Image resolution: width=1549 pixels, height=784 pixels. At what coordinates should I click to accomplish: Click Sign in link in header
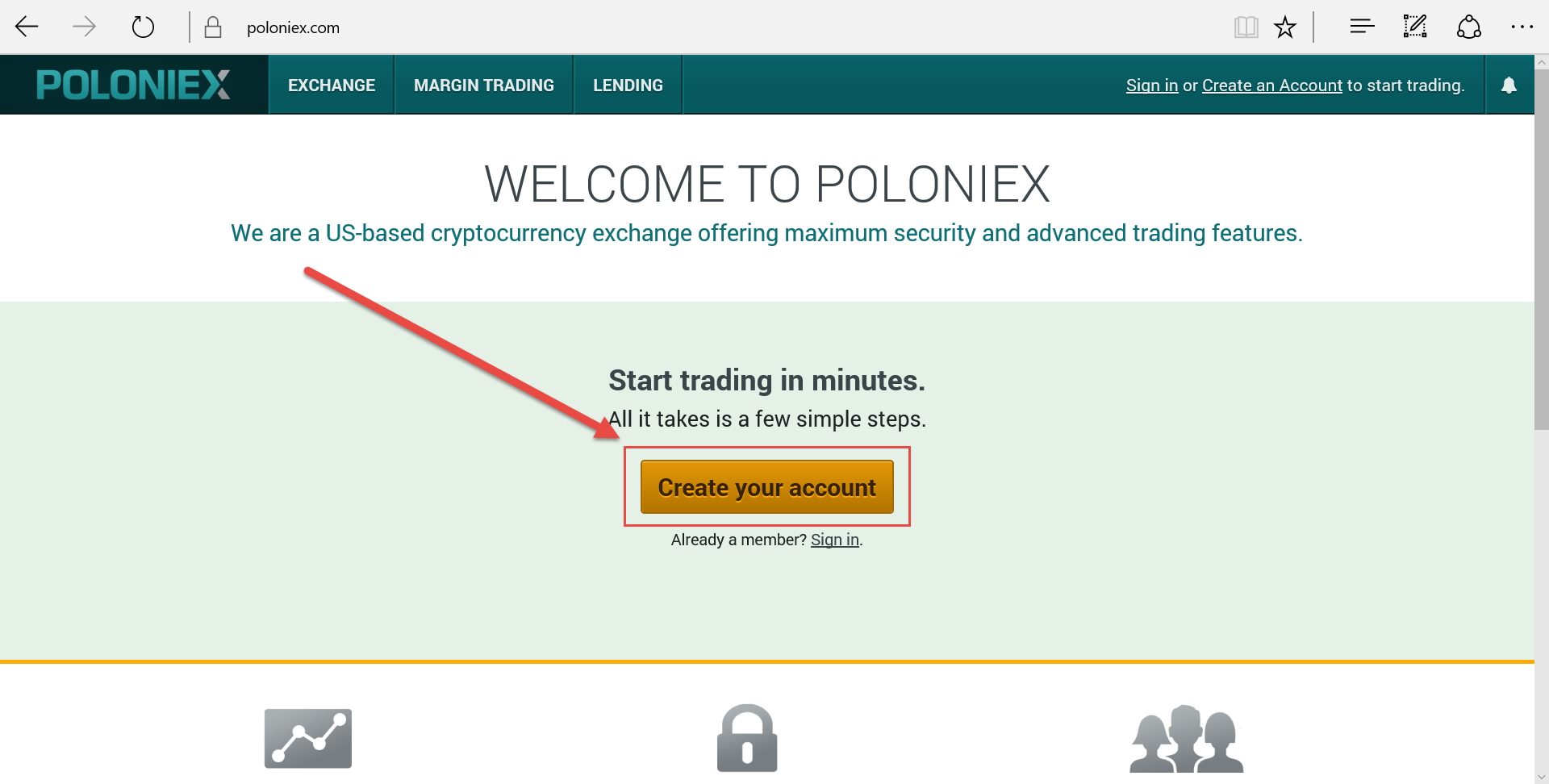1151,85
